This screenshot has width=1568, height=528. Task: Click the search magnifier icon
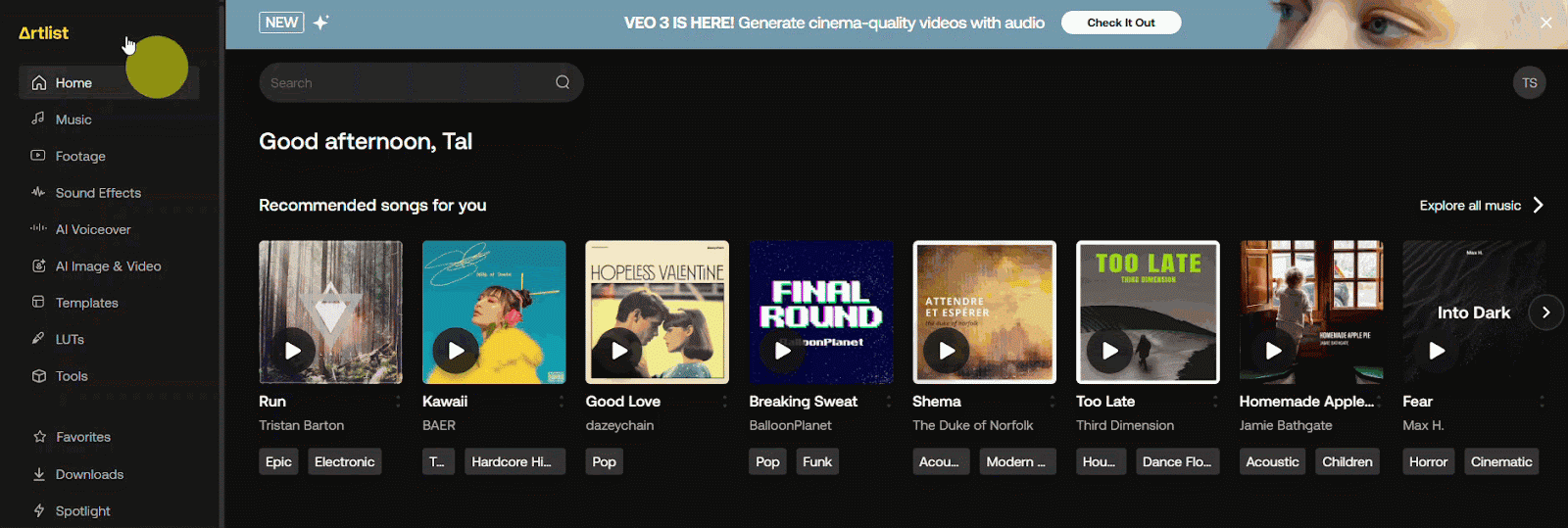point(563,82)
